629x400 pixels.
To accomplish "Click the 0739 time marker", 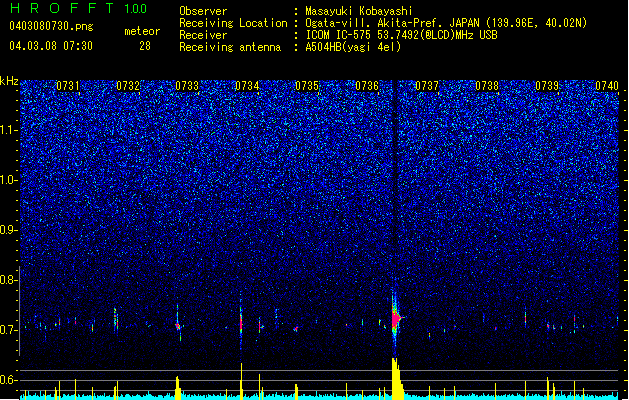I will 547,86.
